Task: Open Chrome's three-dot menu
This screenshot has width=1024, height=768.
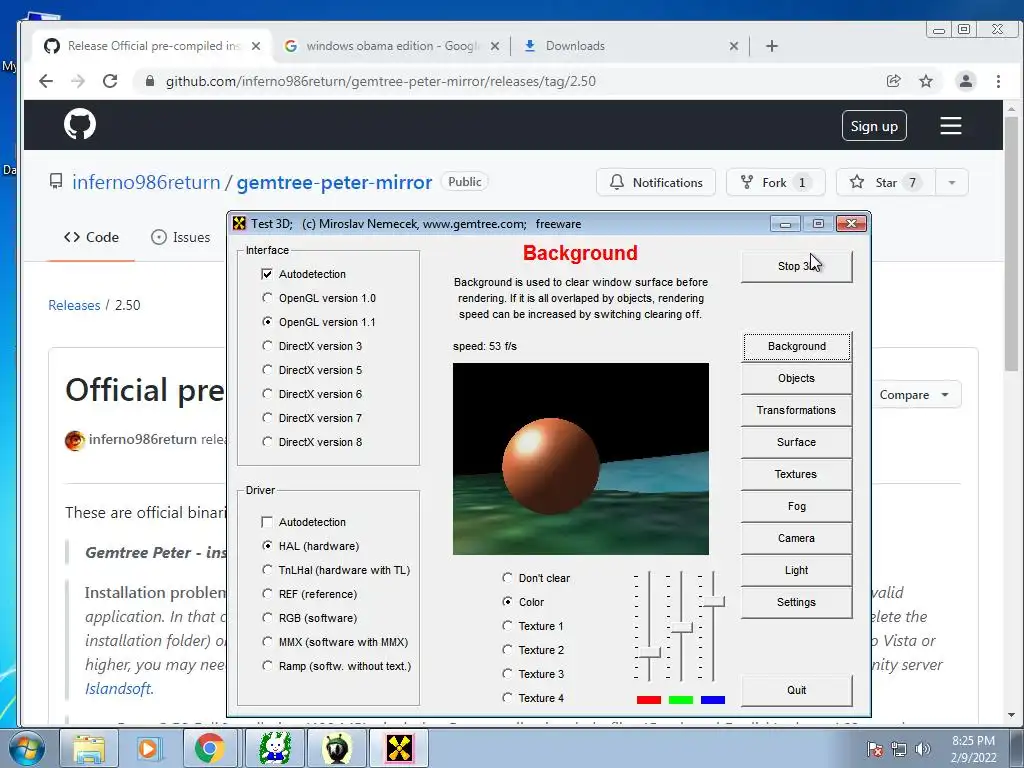Action: [x=998, y=81]
